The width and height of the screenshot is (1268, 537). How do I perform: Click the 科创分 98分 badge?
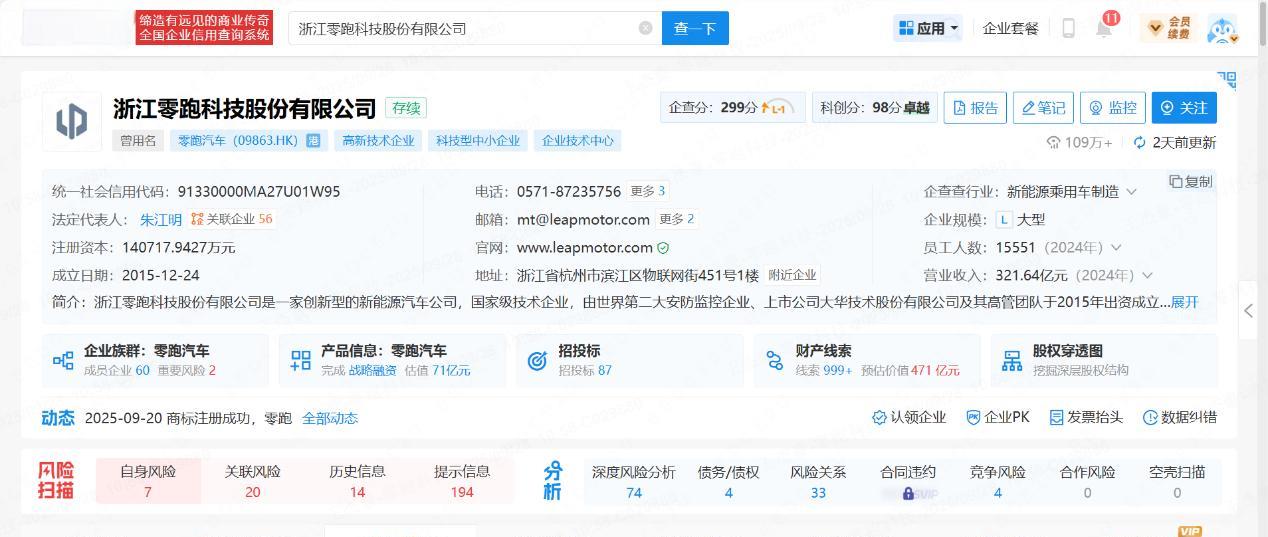pos(875,107)
